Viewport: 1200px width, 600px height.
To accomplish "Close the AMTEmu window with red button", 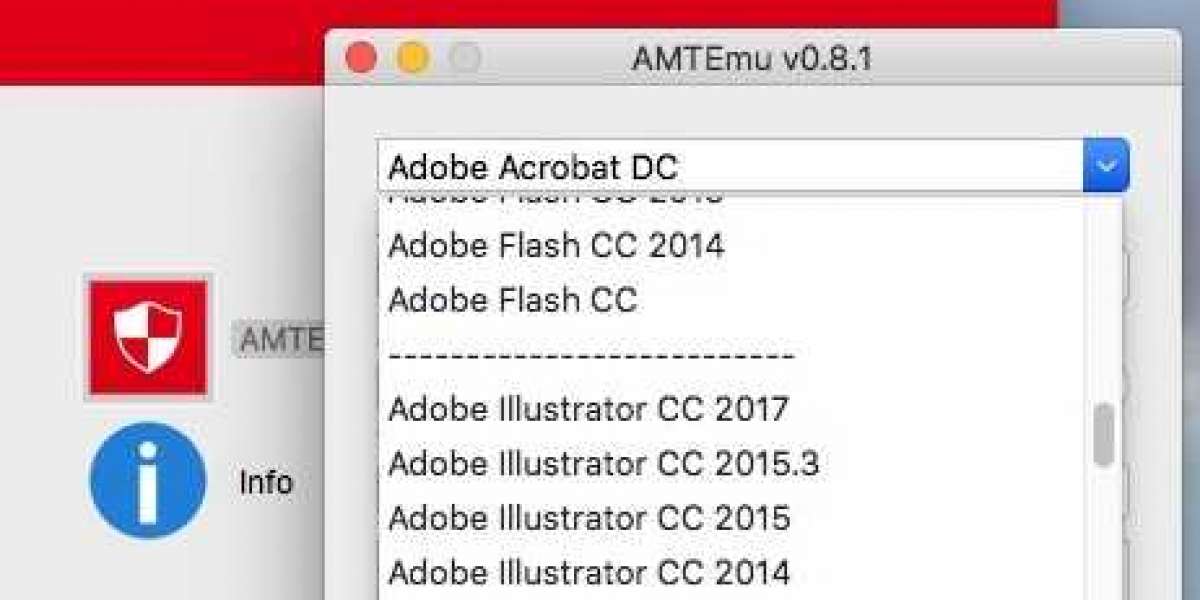I will 360,58.
